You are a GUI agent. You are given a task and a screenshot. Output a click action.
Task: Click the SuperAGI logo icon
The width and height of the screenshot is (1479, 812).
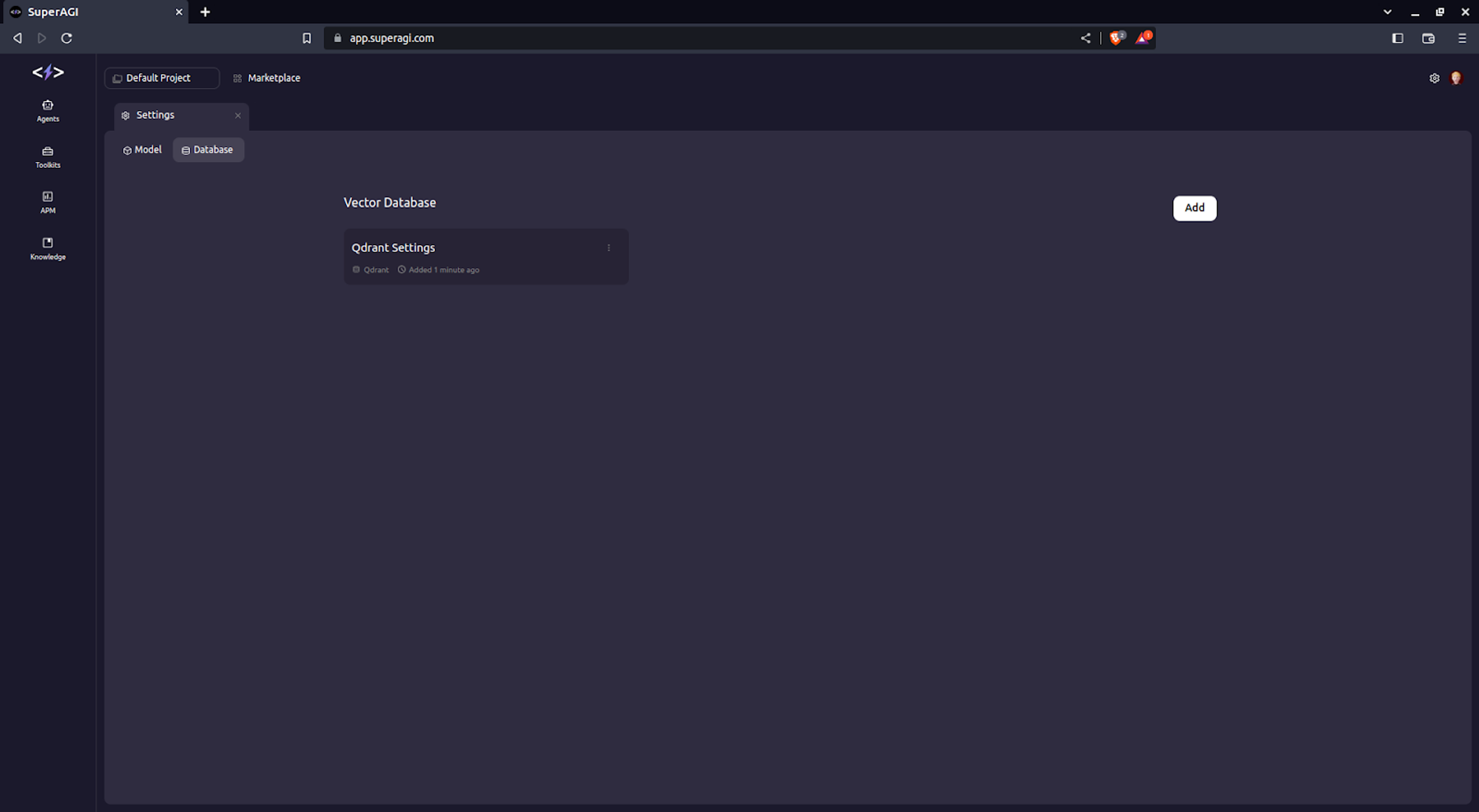point(48,72)
